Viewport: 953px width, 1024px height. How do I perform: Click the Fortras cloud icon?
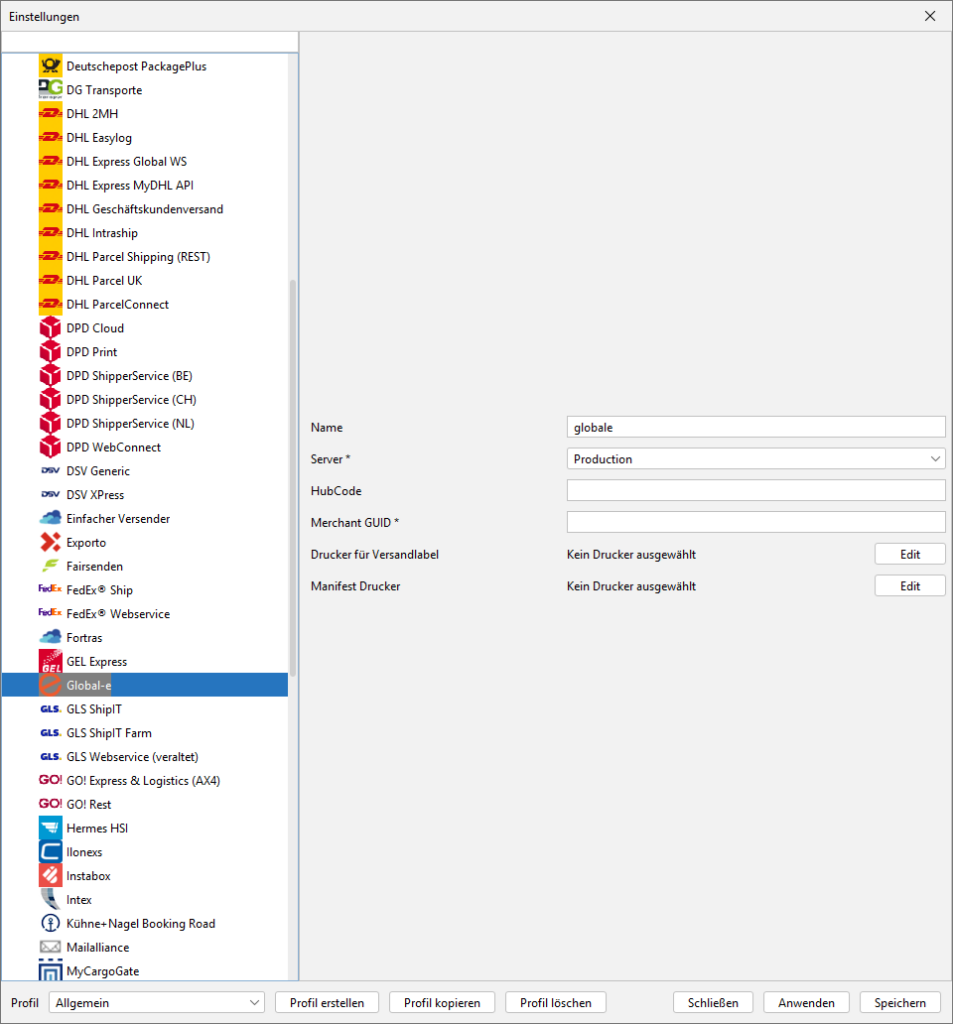(x=50, y=637)
